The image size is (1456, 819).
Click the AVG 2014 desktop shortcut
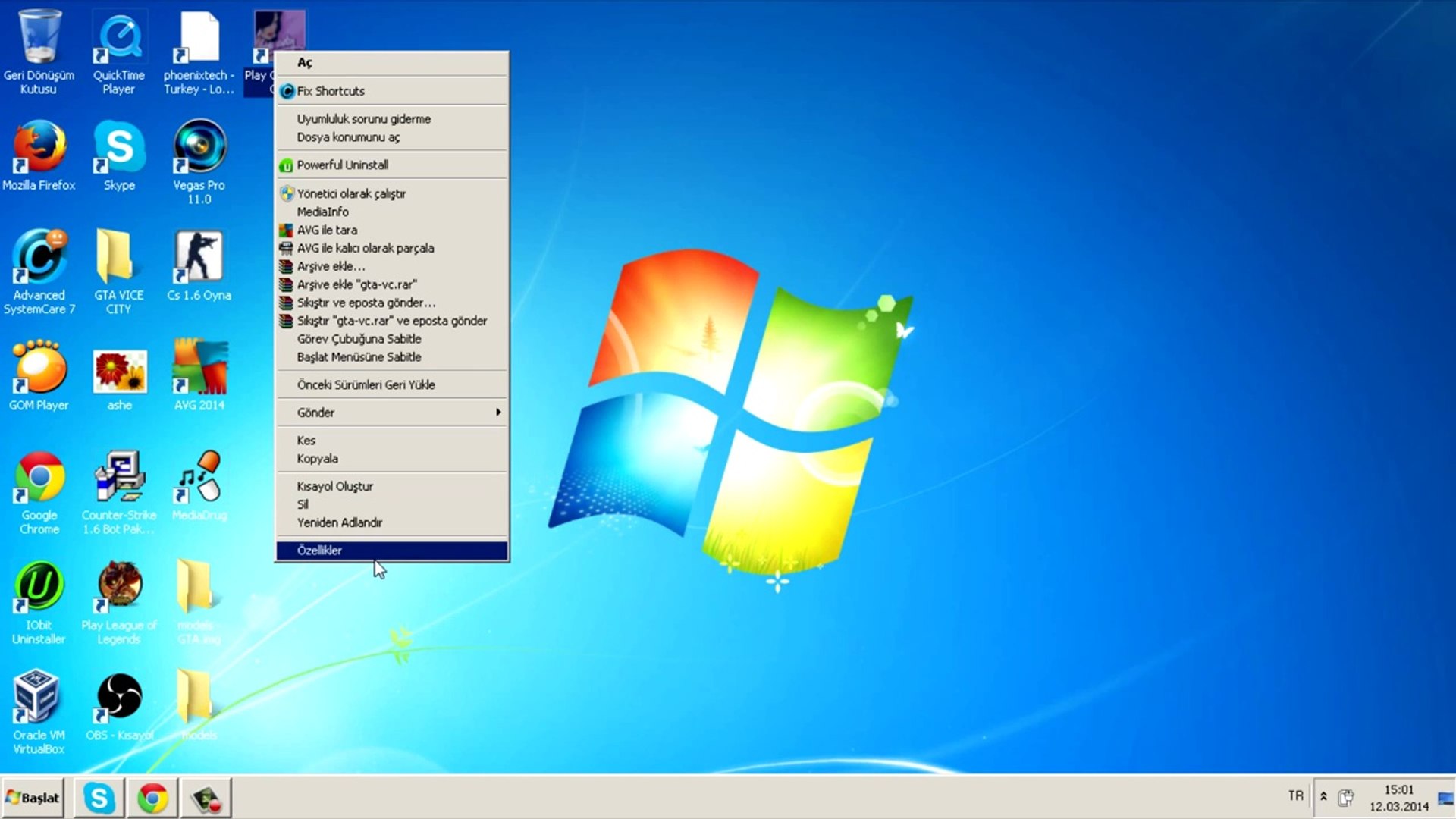tap(199, 368)
